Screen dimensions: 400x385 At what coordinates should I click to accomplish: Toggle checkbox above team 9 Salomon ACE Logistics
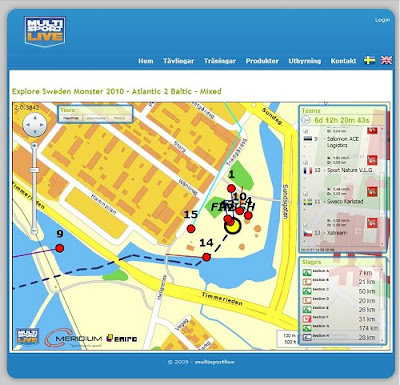click(306, 131)
